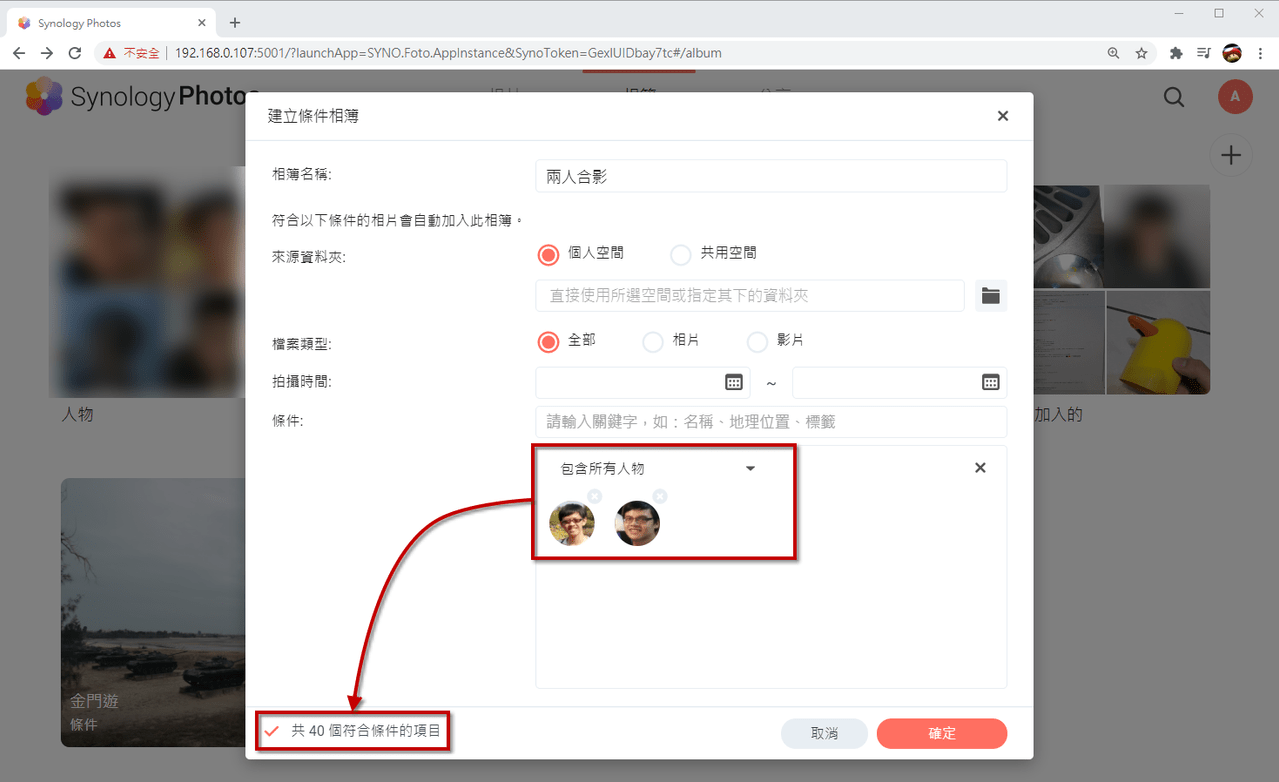Open browser media control icon

(1204, 53)
